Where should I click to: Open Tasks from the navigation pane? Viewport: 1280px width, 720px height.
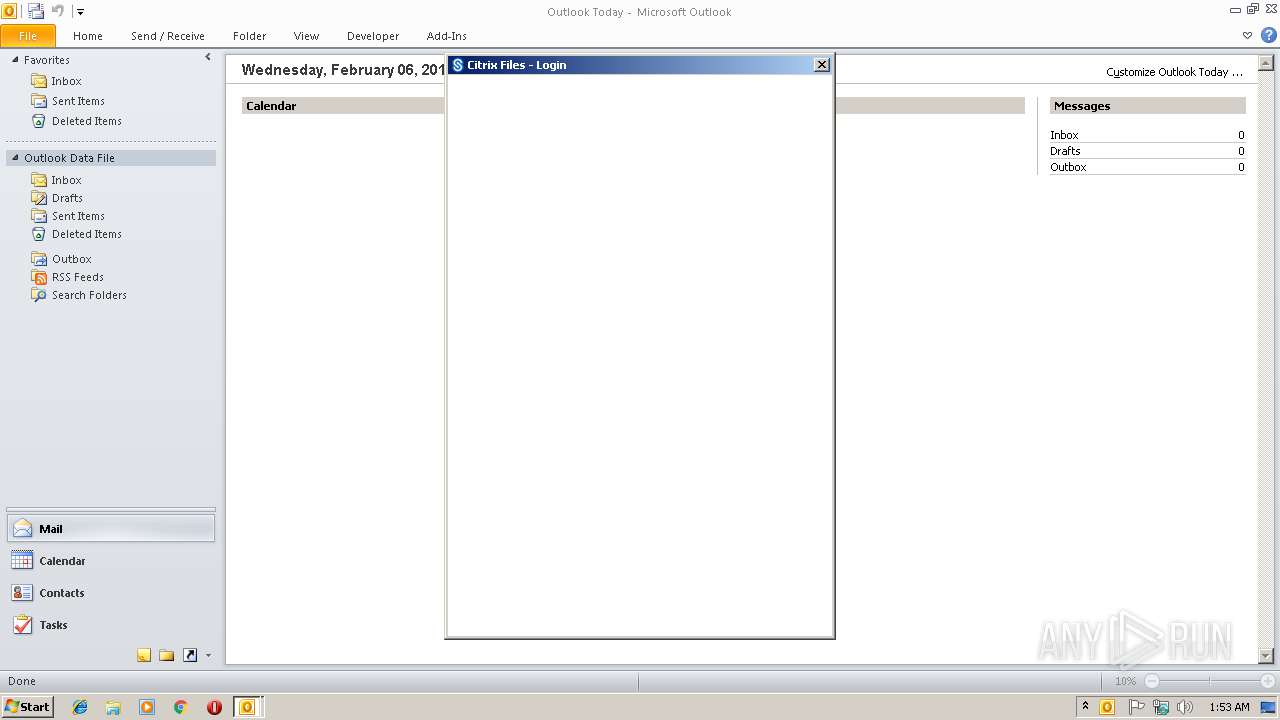coord(111,625)
